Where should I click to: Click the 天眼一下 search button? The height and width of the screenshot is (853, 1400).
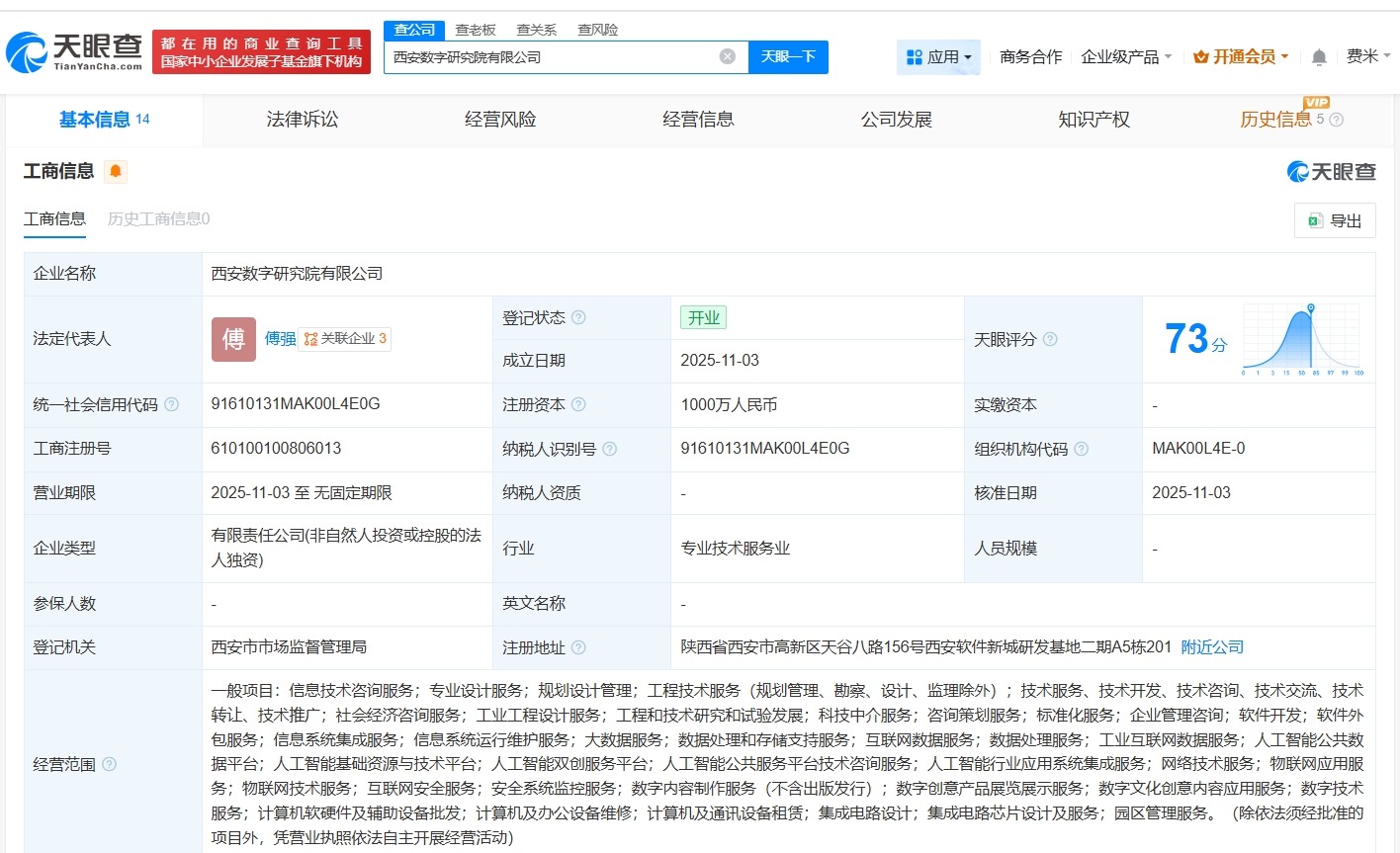click(788, 56)
